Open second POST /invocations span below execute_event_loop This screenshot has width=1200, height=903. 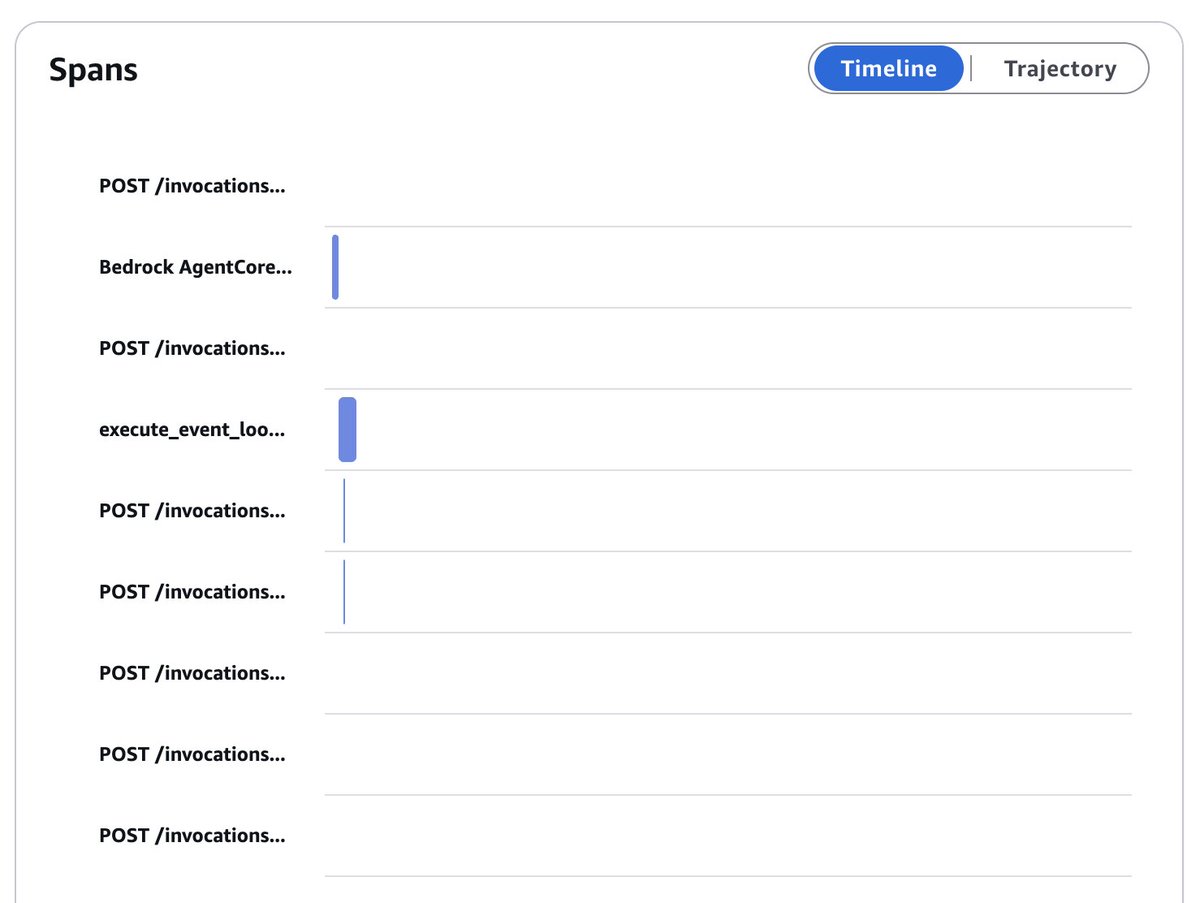point(192,592)
